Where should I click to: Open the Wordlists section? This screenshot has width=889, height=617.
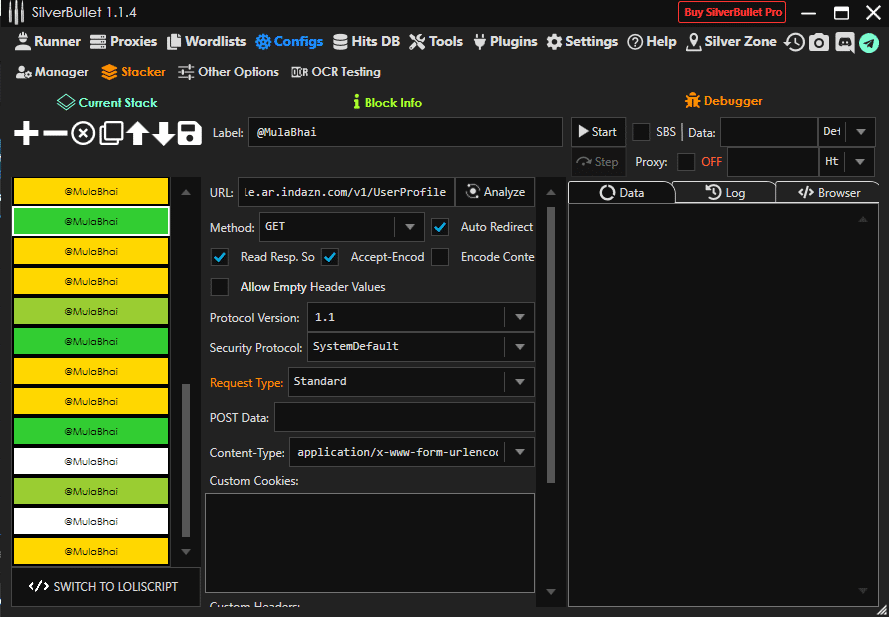[206, 41]
